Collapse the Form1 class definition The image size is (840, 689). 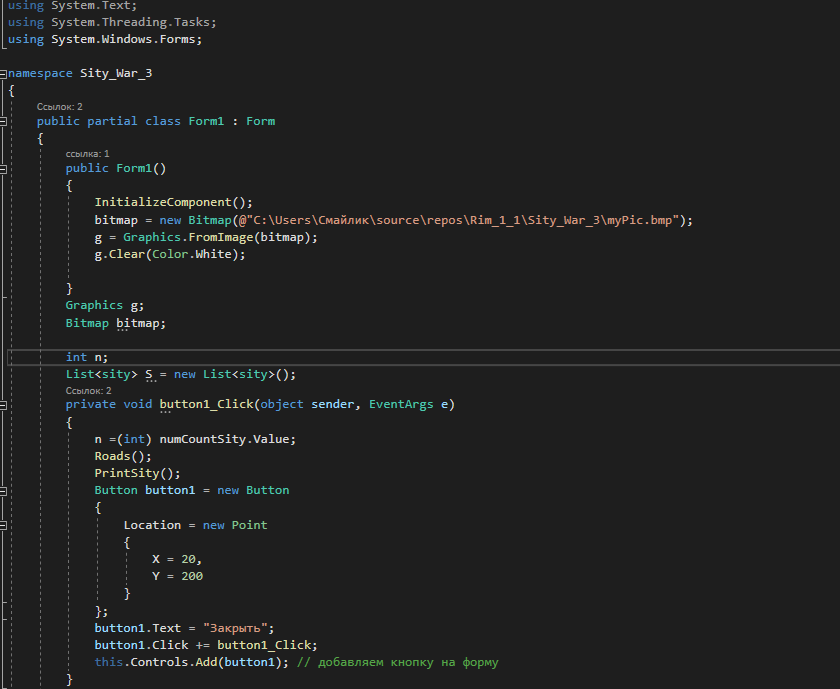tap(3, 122)
